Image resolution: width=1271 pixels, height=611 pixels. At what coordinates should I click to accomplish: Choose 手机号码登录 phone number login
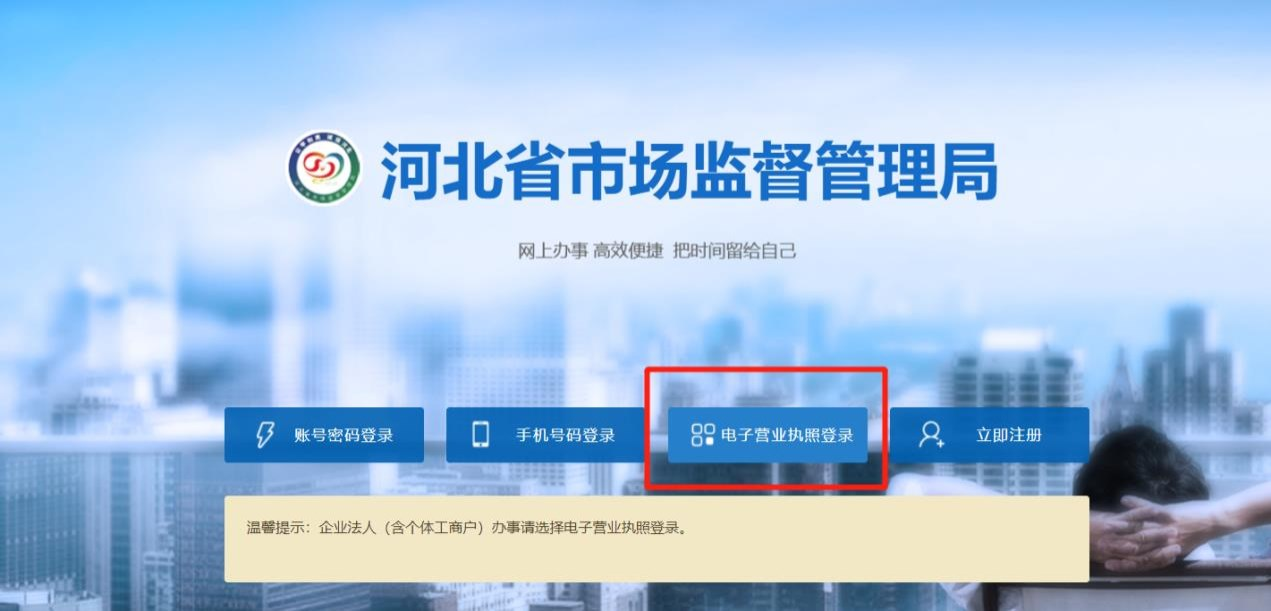click(546, 435)
